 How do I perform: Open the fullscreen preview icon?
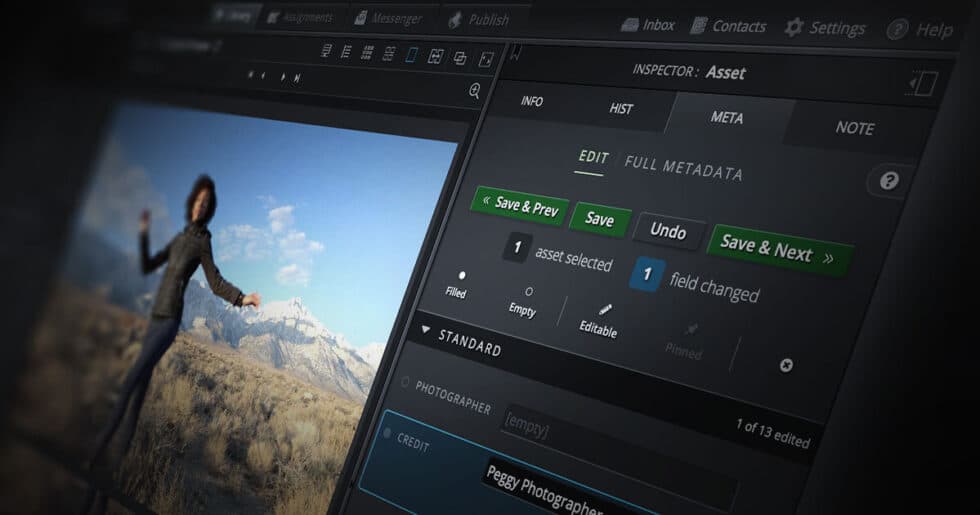486,60
